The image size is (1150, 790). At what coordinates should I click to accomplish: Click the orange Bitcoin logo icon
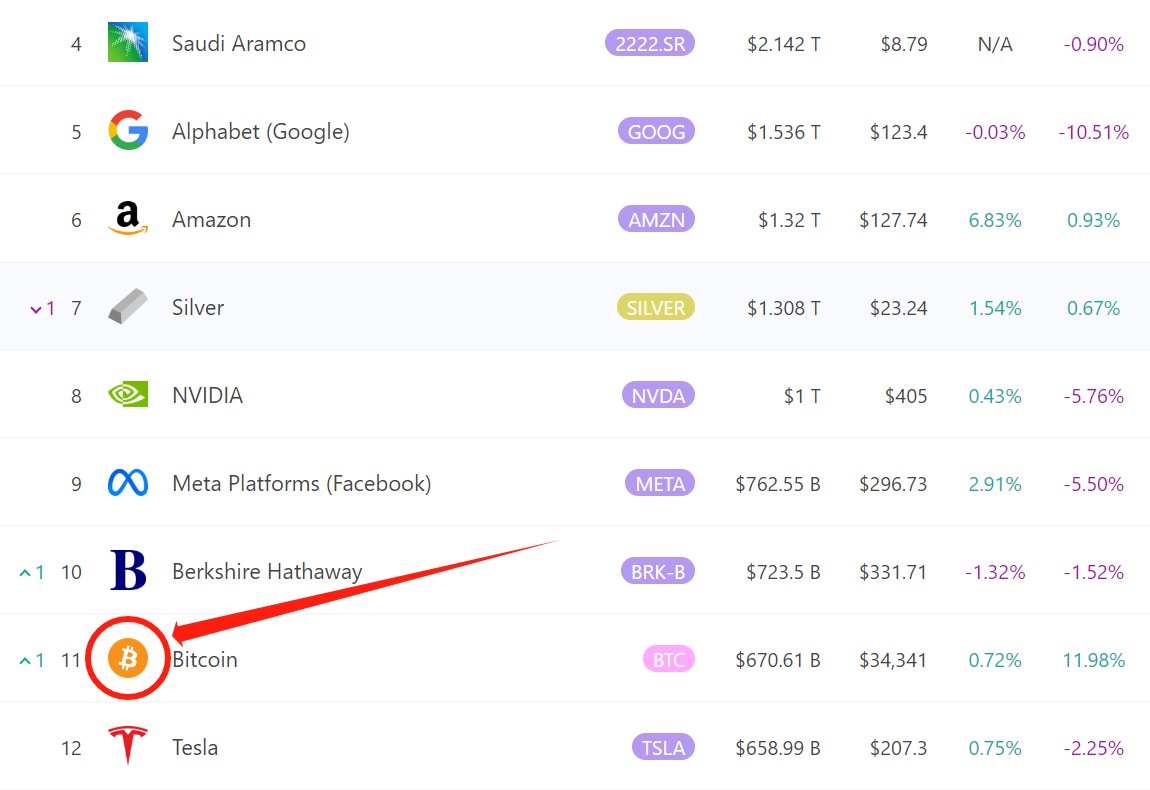pos(128,659)
